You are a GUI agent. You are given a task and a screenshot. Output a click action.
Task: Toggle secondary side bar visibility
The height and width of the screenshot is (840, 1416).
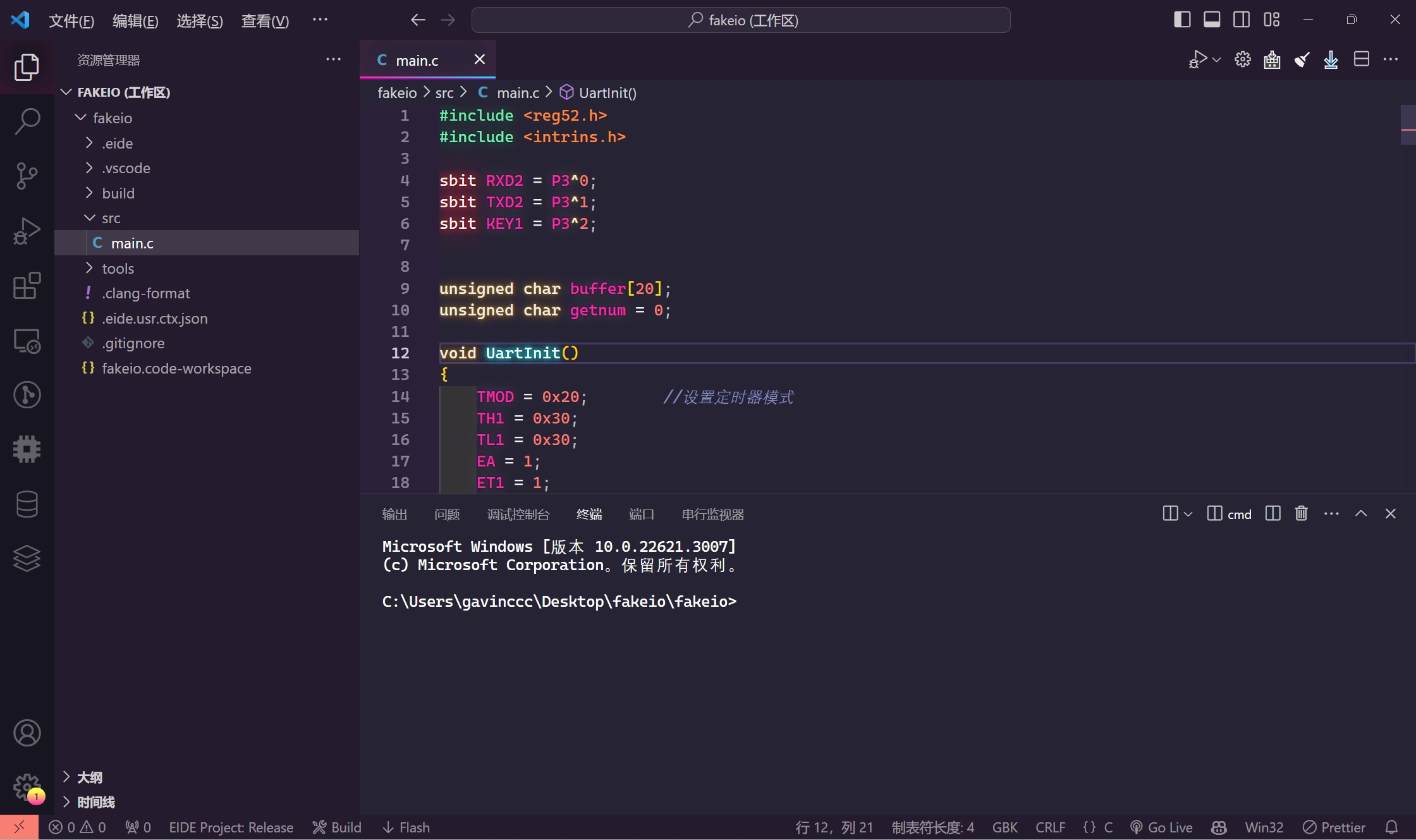click(1242, 20)
